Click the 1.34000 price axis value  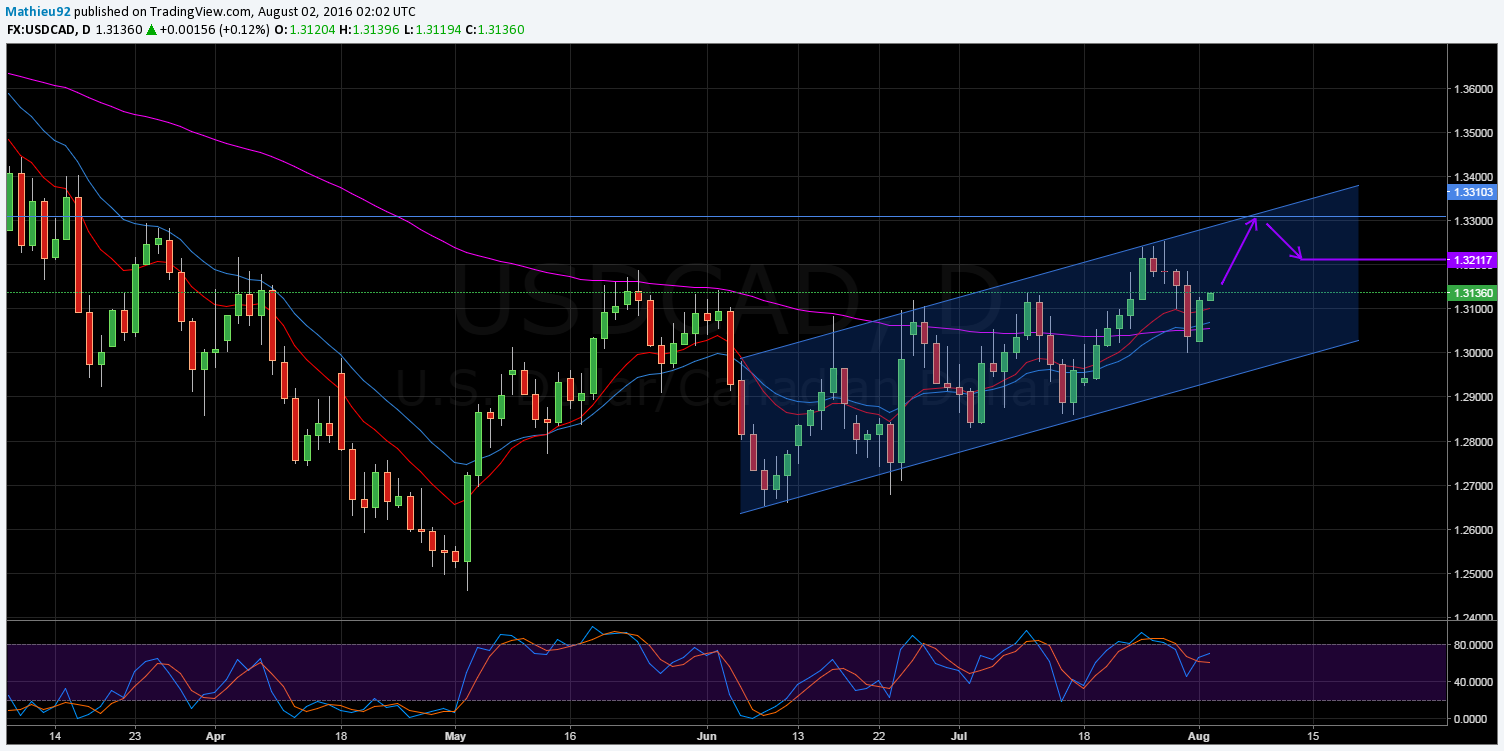click(x=1474, y=177)
